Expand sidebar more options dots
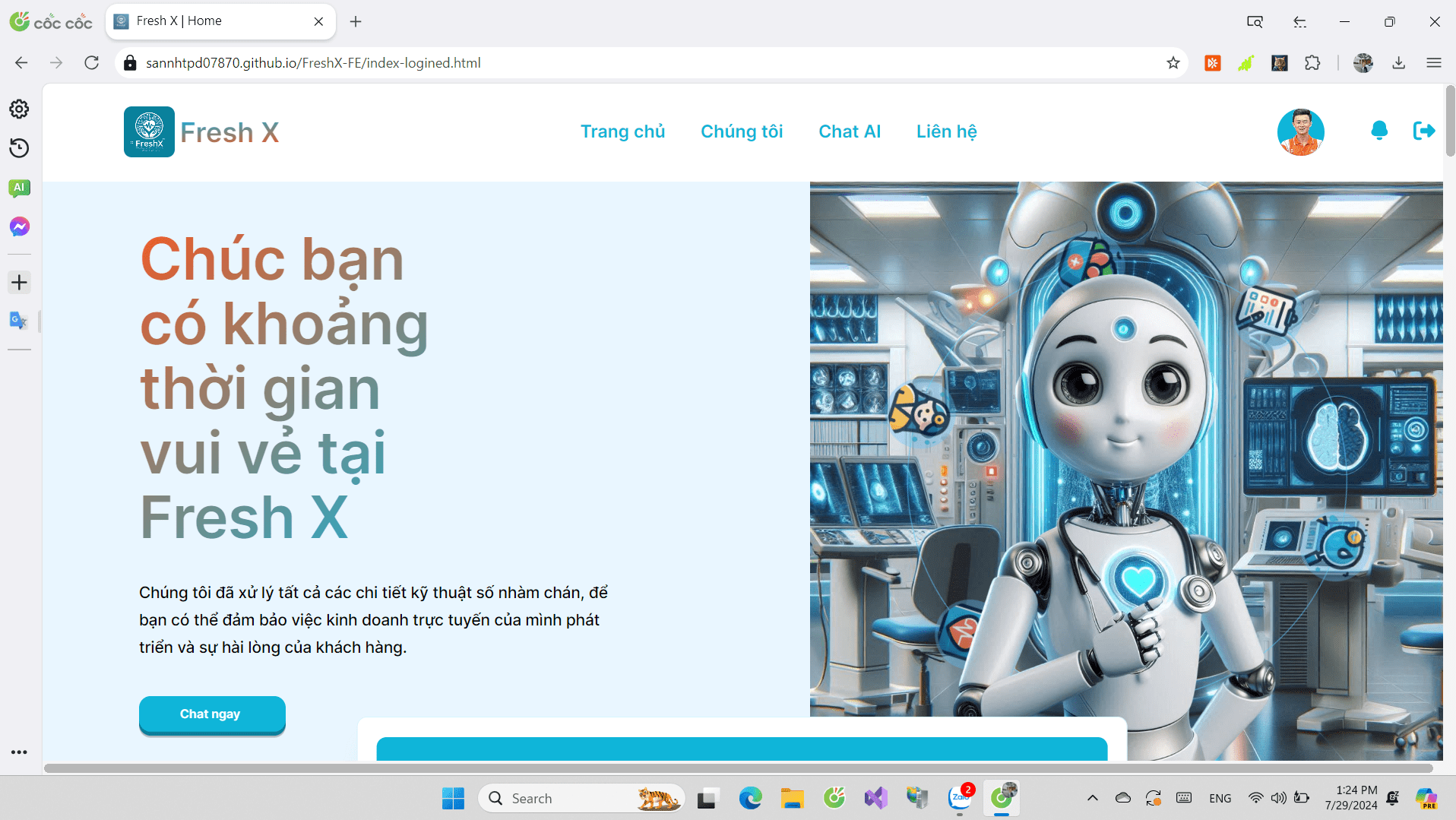 click(x=19, y=752)
